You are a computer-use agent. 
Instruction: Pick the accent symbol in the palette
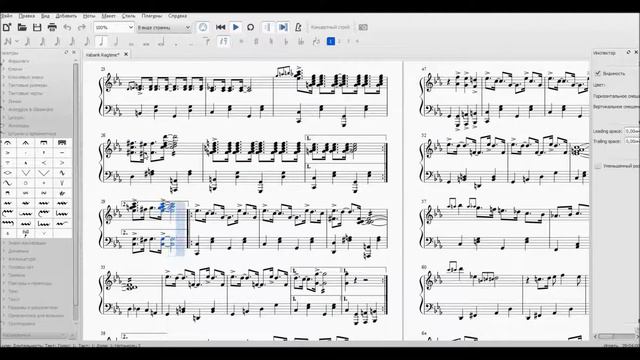tap(8, 153)
